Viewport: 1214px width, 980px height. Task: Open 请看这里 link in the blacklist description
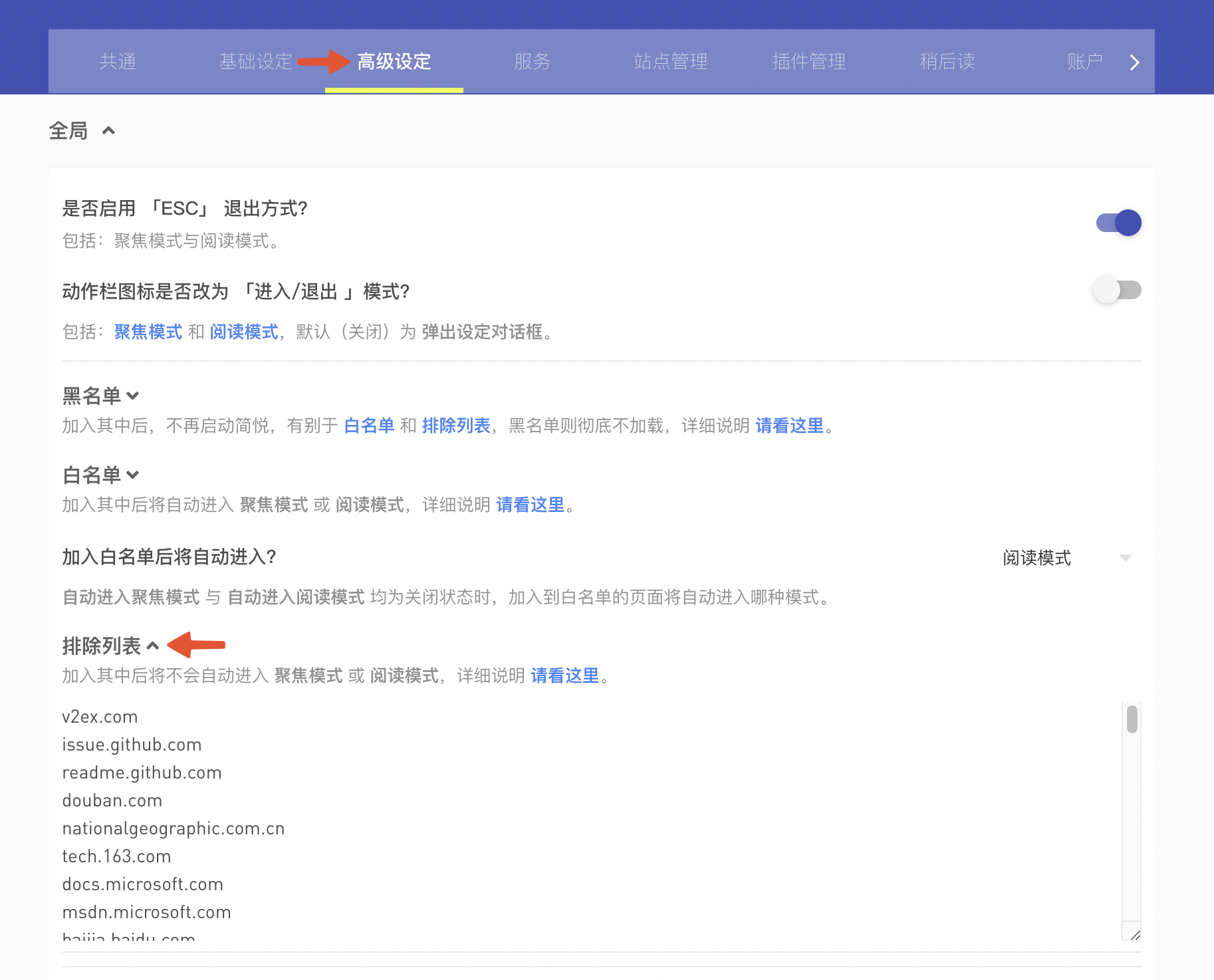tap(789, 426)
